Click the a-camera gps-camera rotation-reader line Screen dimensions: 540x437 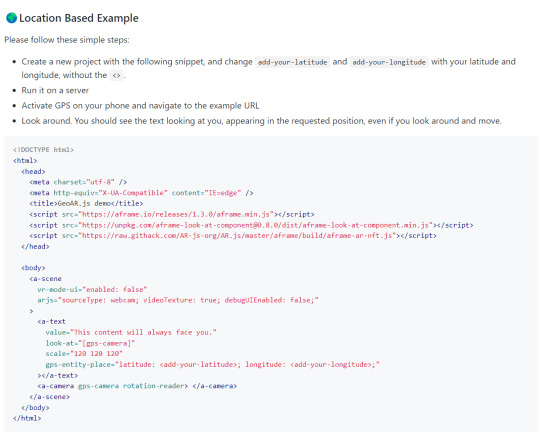137,386
